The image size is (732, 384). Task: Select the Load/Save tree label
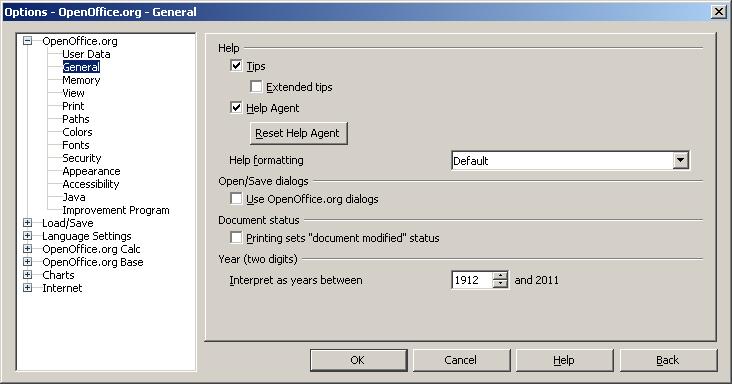[68, 223]
